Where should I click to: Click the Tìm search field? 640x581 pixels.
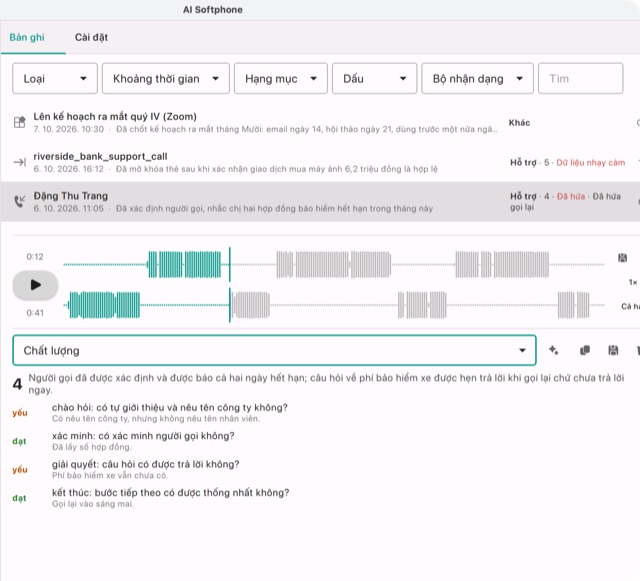coord(580,78)
